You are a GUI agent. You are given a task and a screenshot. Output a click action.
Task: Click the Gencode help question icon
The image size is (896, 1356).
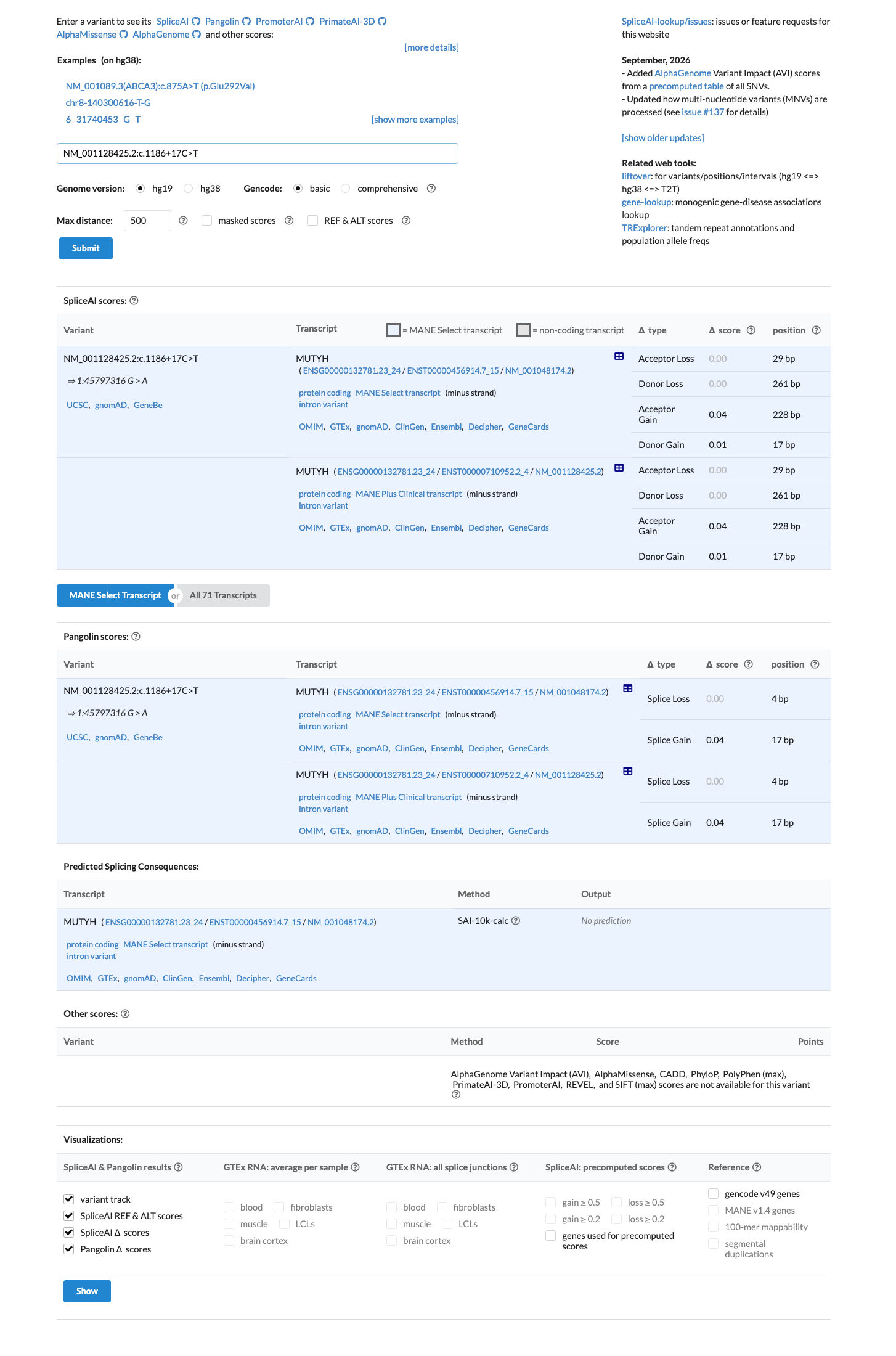(x=431, y=189)
